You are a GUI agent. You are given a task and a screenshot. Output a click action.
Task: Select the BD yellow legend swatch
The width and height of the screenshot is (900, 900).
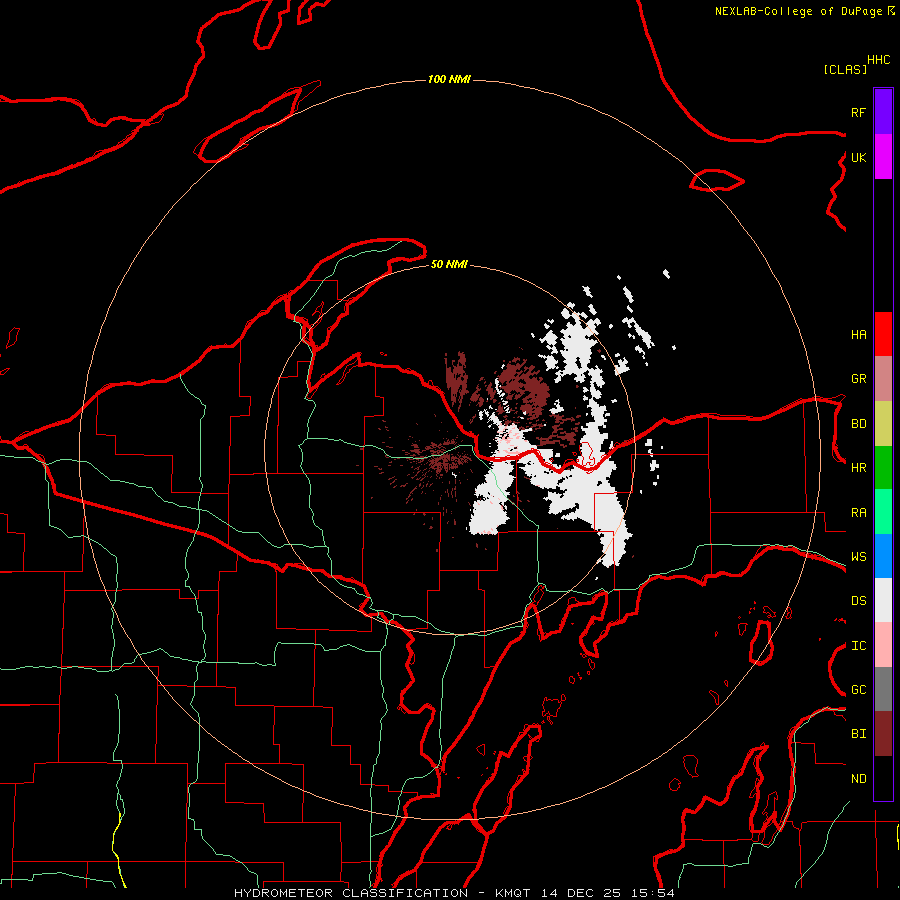(x=883, y=424)
